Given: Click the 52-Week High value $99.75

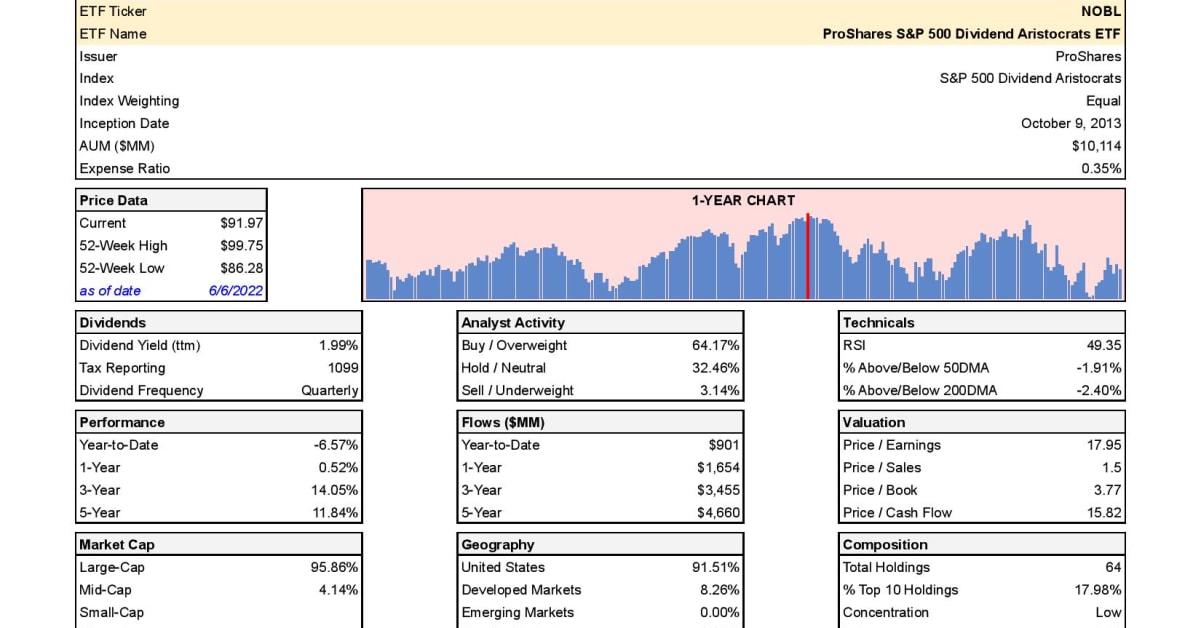Looking at the screenshot, I should [x=242, y=245].
